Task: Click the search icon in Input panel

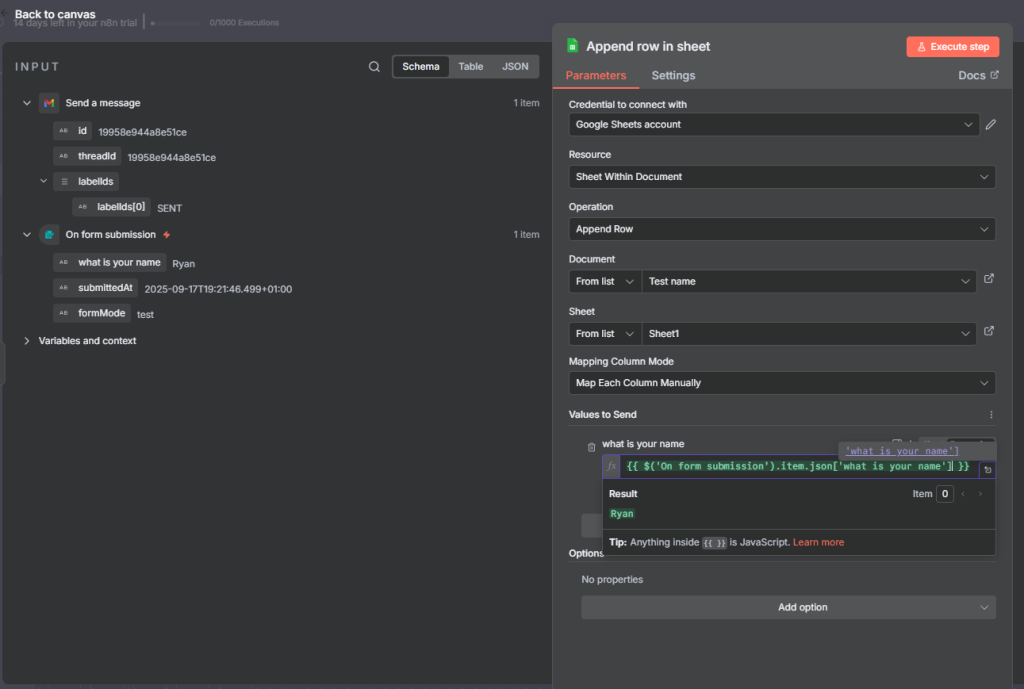Action: click(x=374, y=67)
